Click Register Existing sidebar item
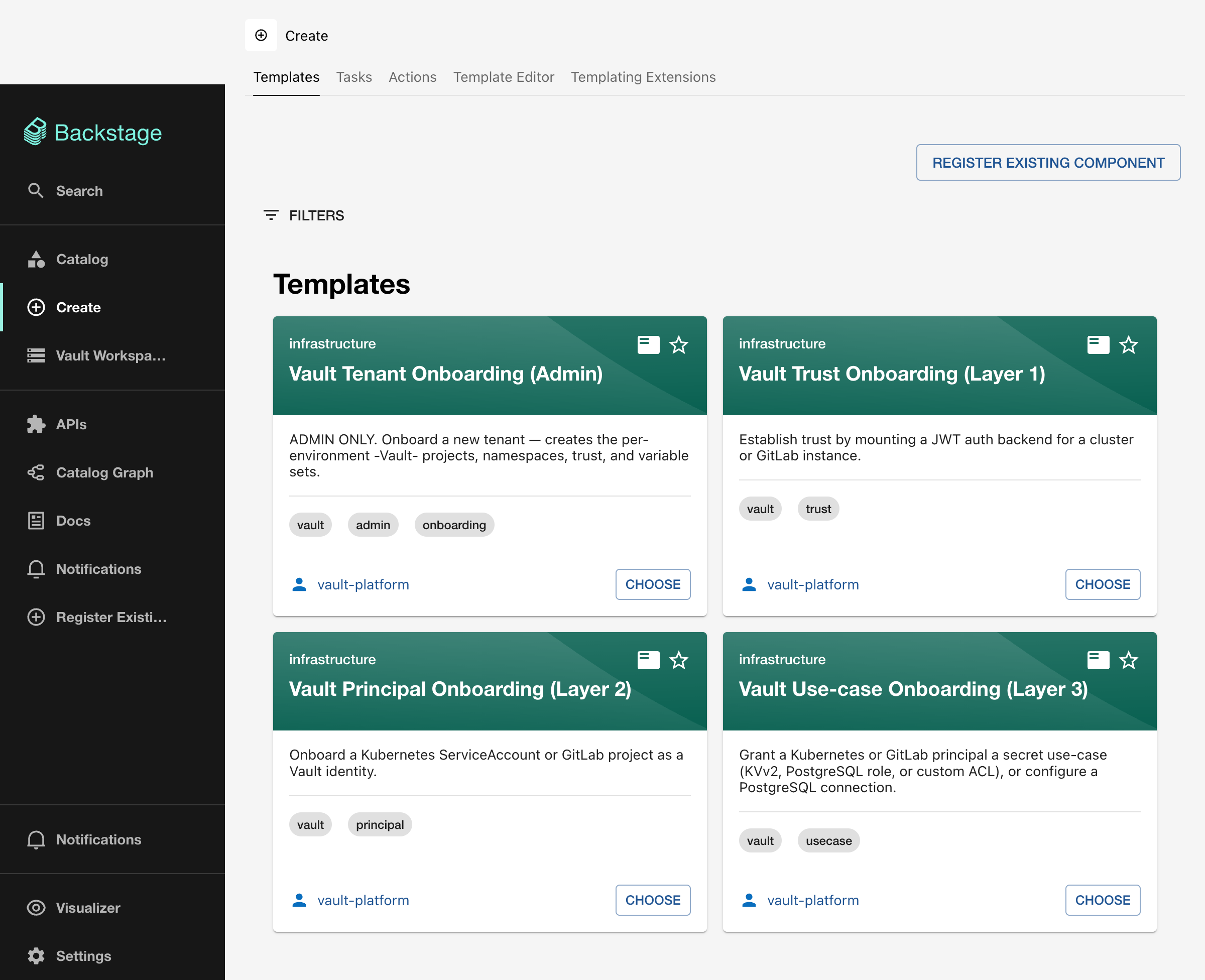This screenshot has height=980, width=1205. click(x=112, y=617)
